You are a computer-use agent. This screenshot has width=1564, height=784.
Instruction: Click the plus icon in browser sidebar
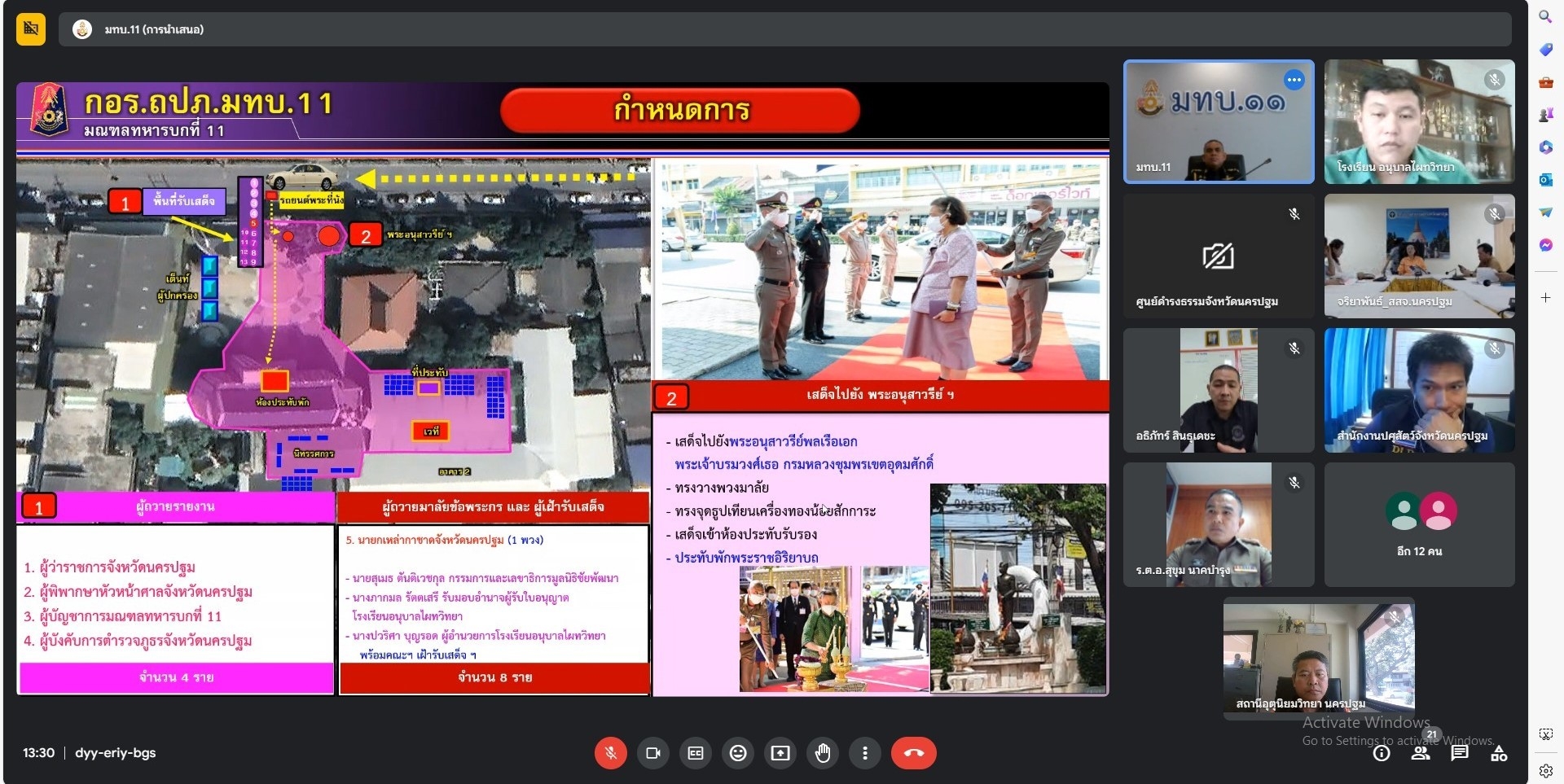click(1545, 298)
